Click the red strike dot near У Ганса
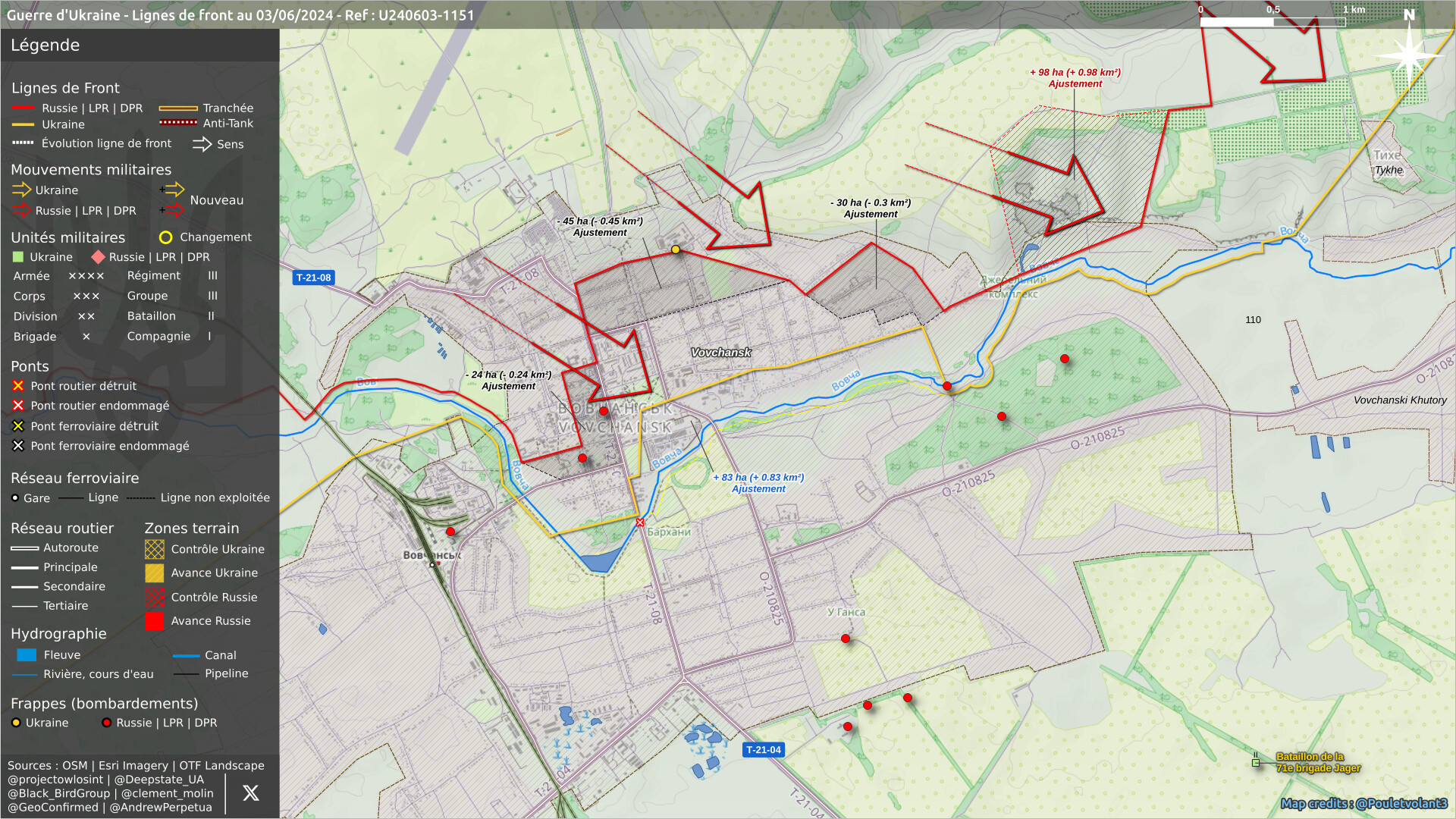 [x=846, y=639]
